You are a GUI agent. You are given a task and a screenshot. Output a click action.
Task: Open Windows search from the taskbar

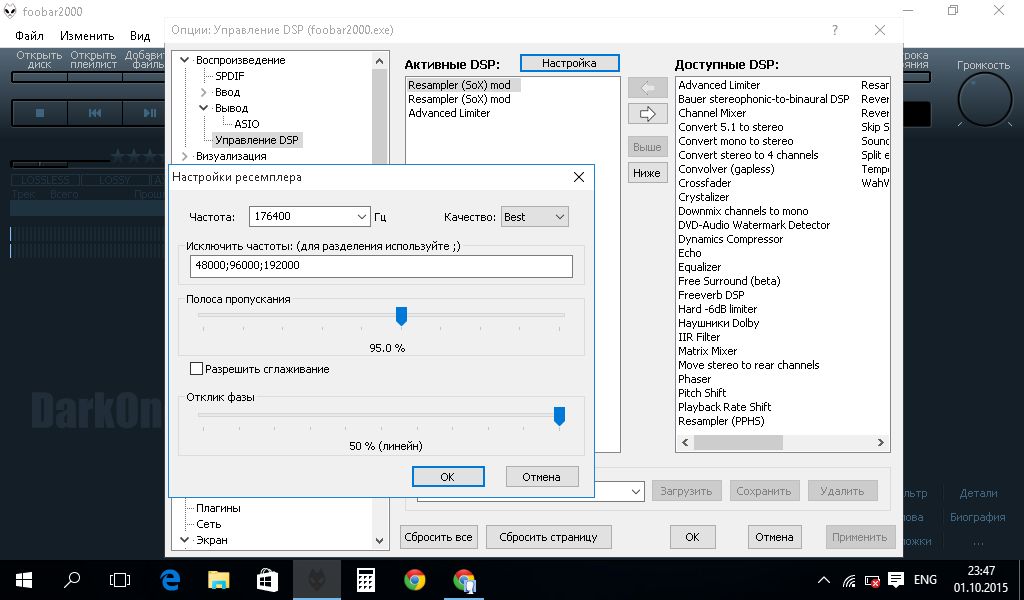point(72,580)
